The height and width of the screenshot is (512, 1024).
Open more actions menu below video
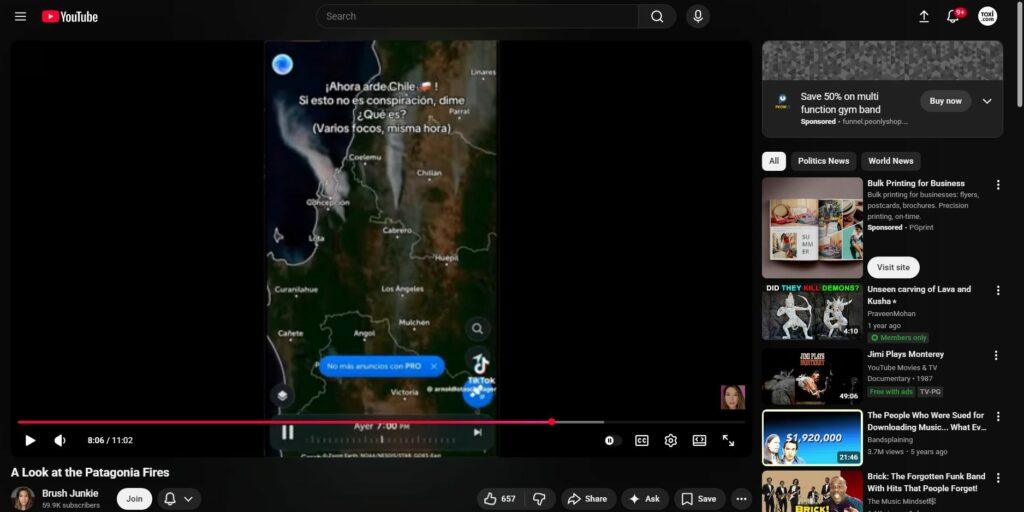click(x=741, y=499)
